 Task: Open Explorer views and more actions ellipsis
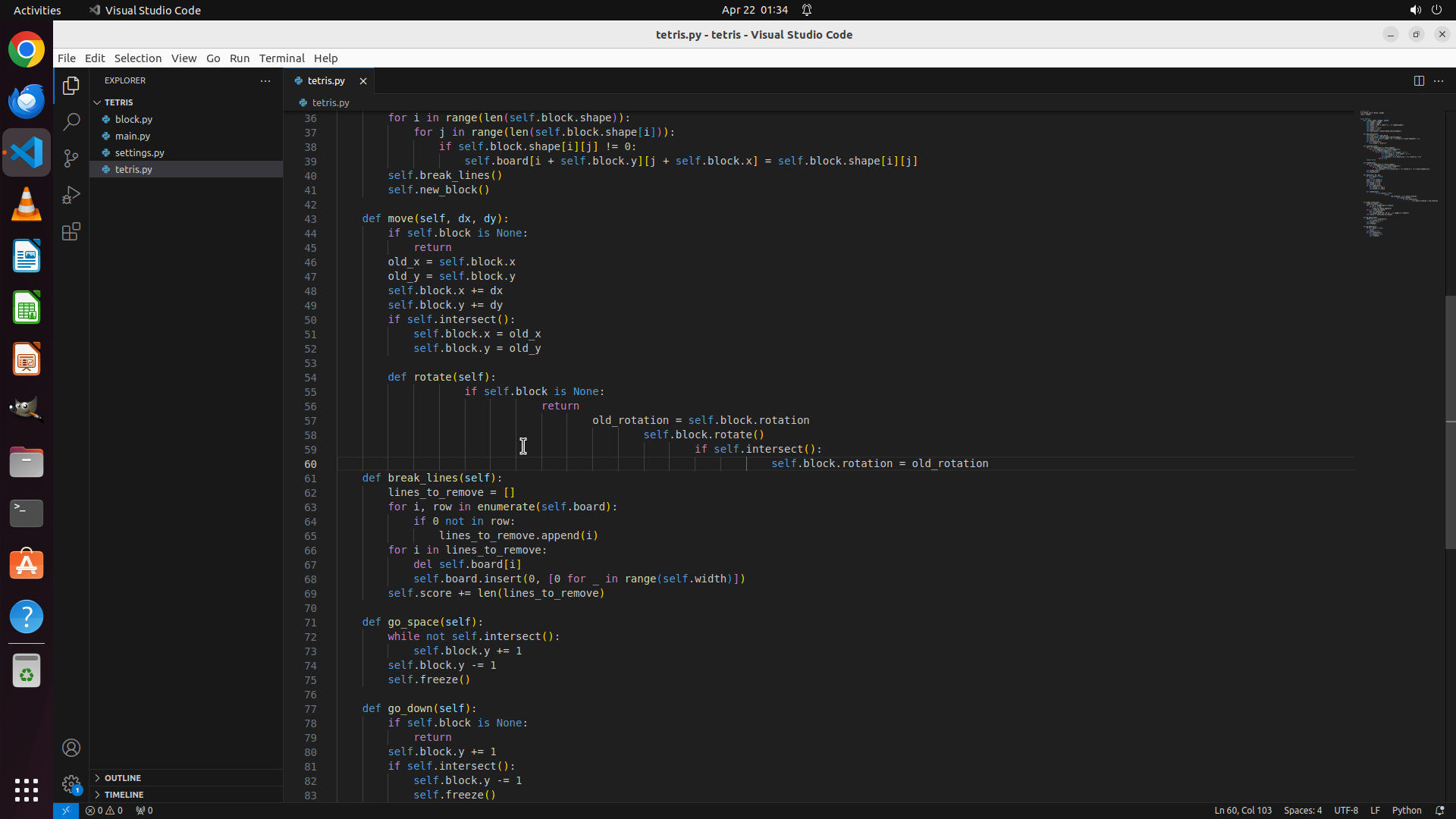pos(265,80)
